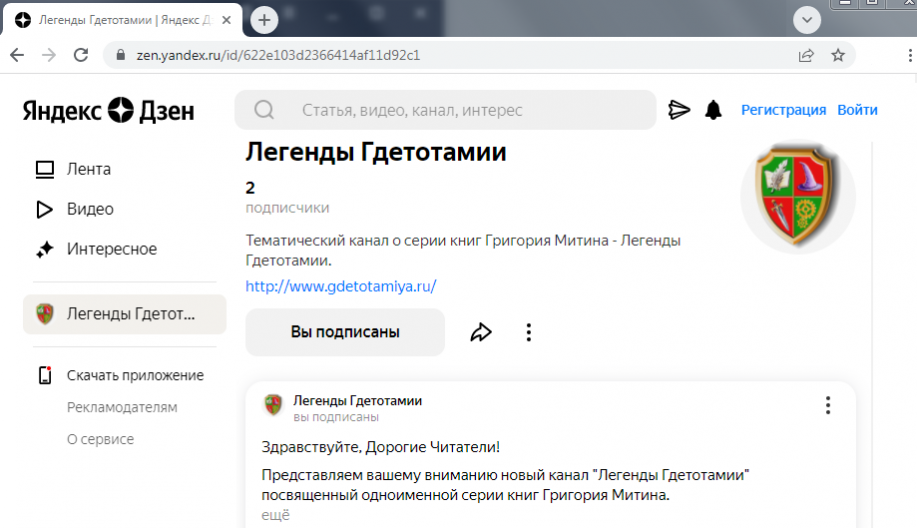Click the address bar URL
Image resolution: width=917 pixels, height=528 pixels.
[278, 55]
